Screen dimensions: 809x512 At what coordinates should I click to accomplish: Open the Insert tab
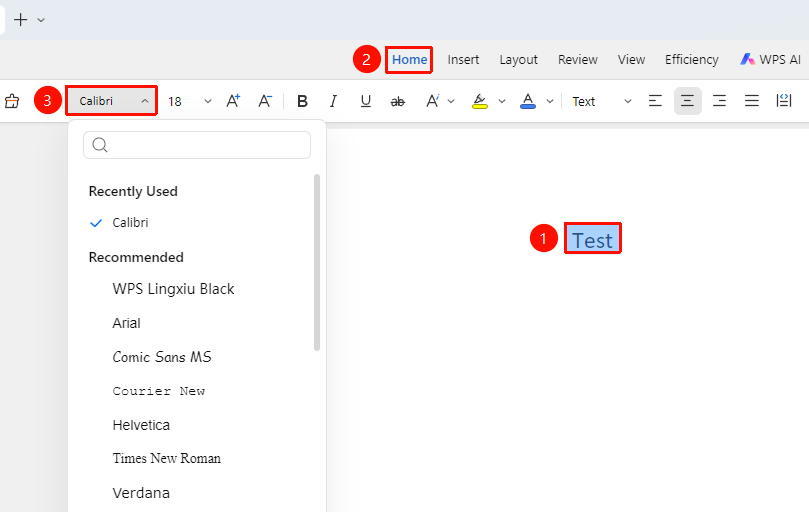click(463, 60)
